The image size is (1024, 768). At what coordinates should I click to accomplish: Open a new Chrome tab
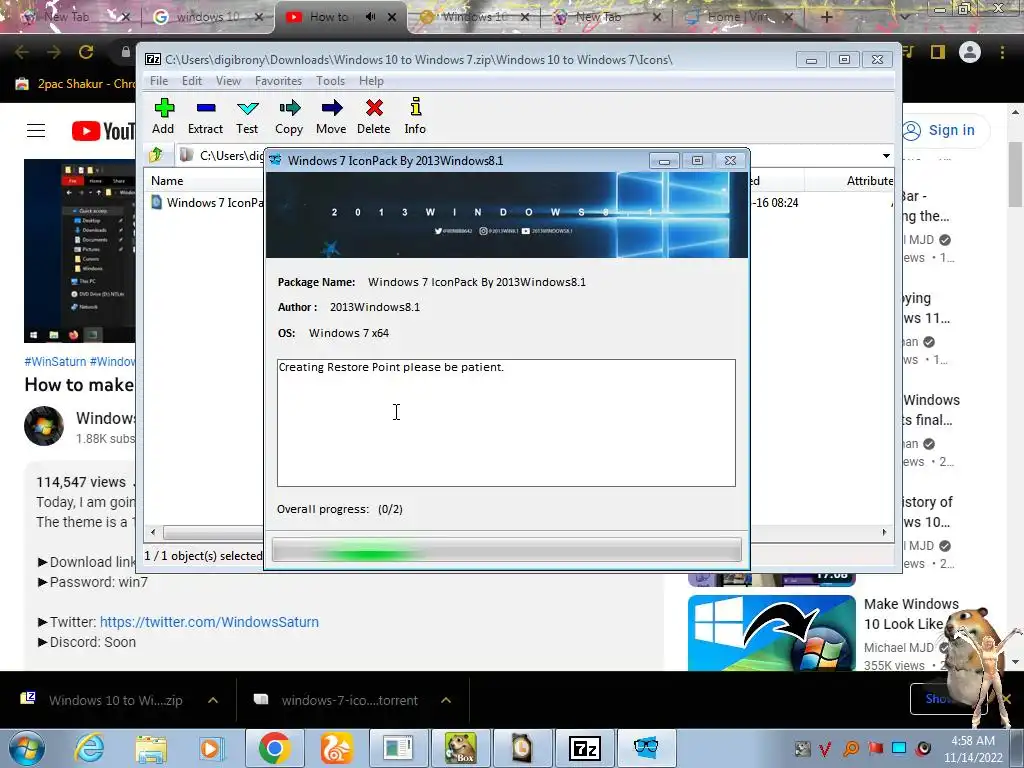click(x=826, y=17)
